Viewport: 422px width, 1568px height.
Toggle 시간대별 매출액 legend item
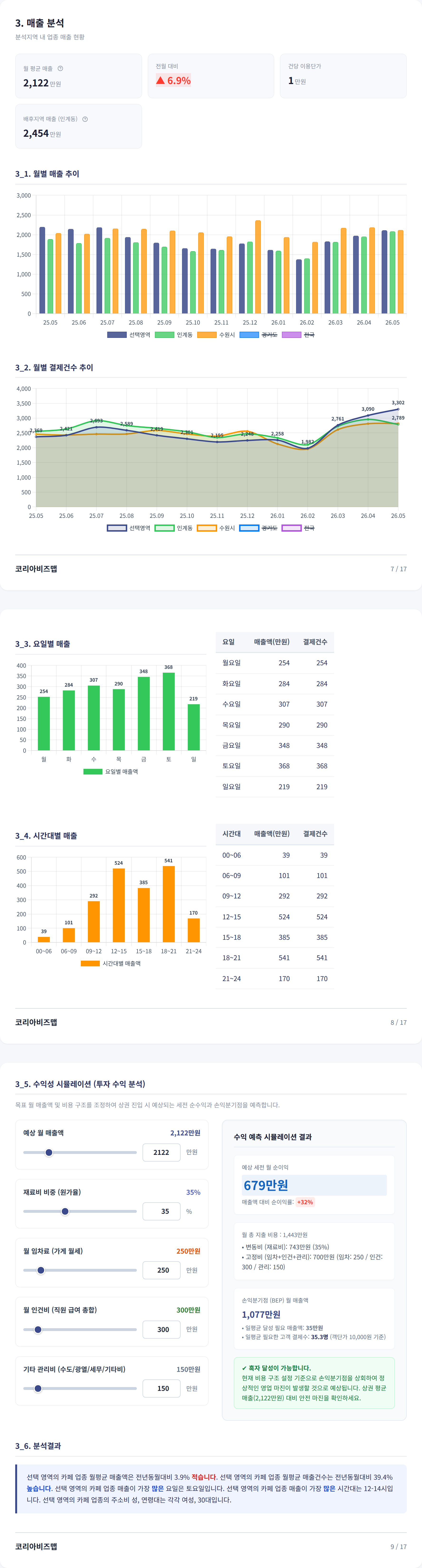coord(111,963)
